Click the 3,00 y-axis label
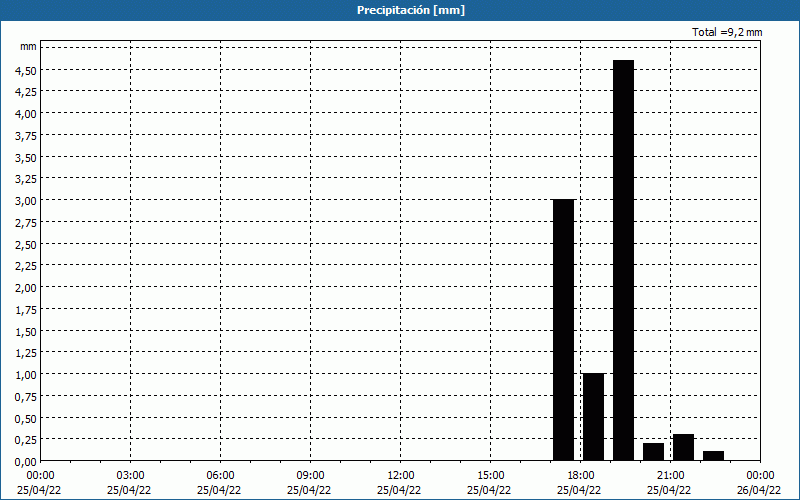 click(26, 201)
